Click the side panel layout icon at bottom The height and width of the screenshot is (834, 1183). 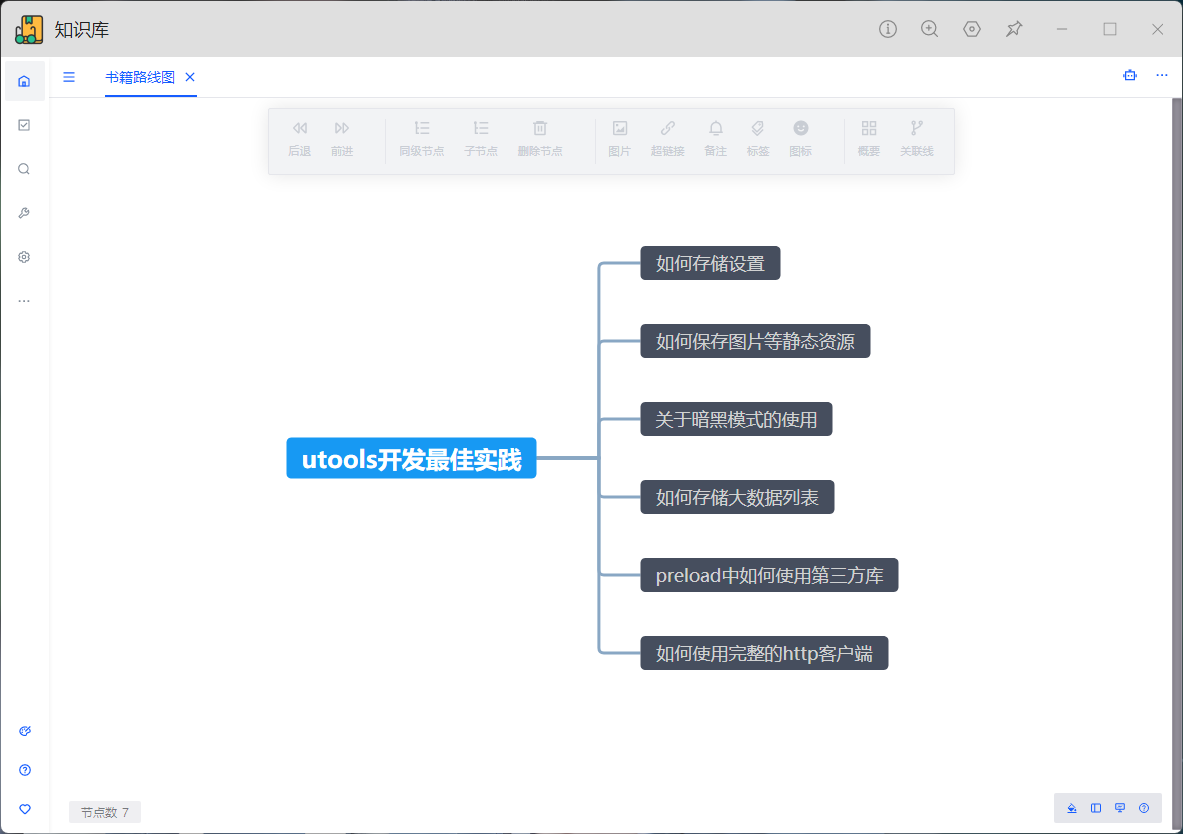point(1095,808)
